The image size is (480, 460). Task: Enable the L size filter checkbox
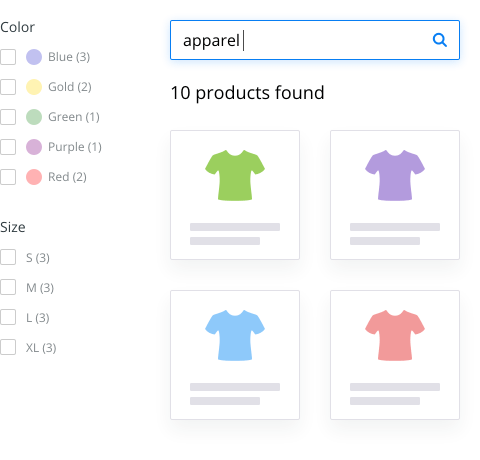coord(8,317)
